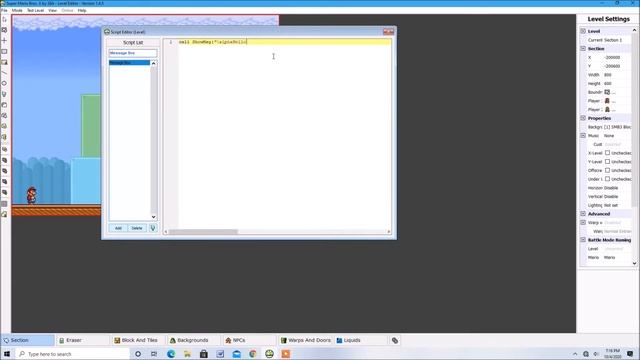Toggle the Under Water checkbox
Screen dimensions: 640x360
click(607, 179)
